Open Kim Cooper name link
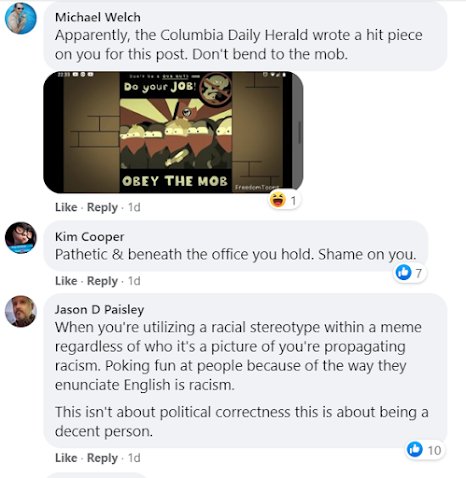Screen dimensions: 466x478 pos(89,237)
